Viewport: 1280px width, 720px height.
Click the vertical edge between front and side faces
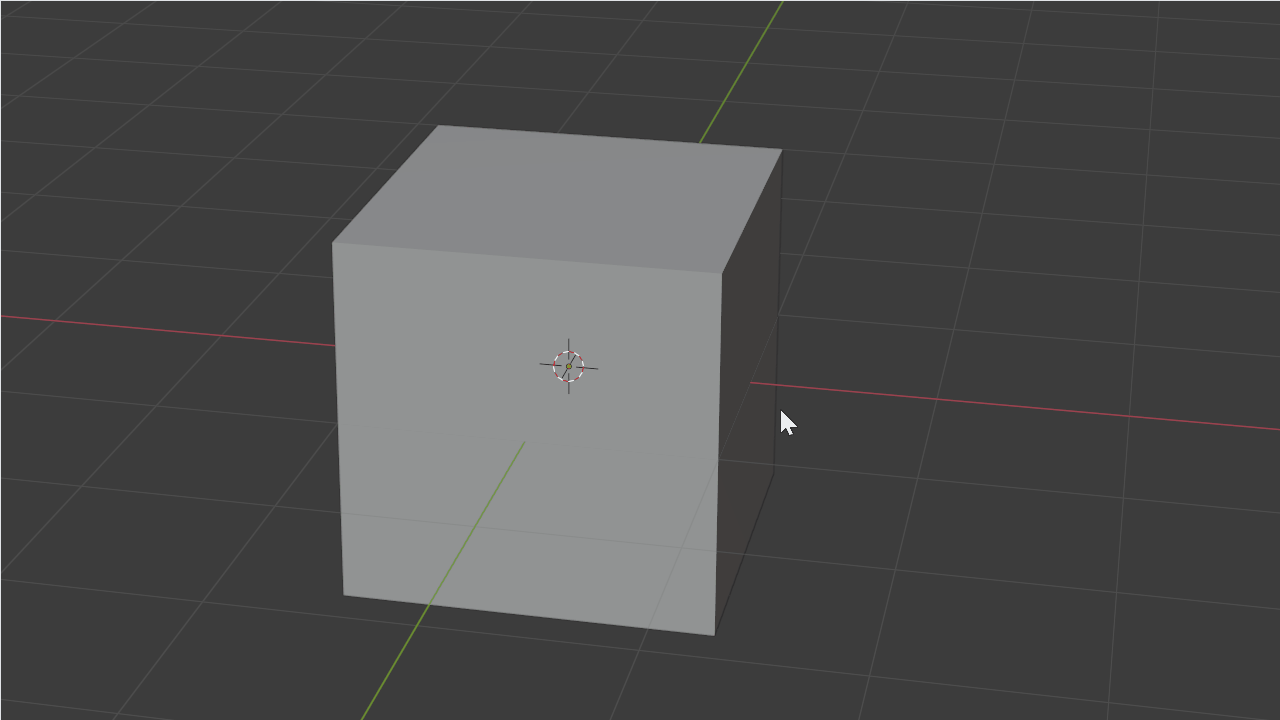718,450
